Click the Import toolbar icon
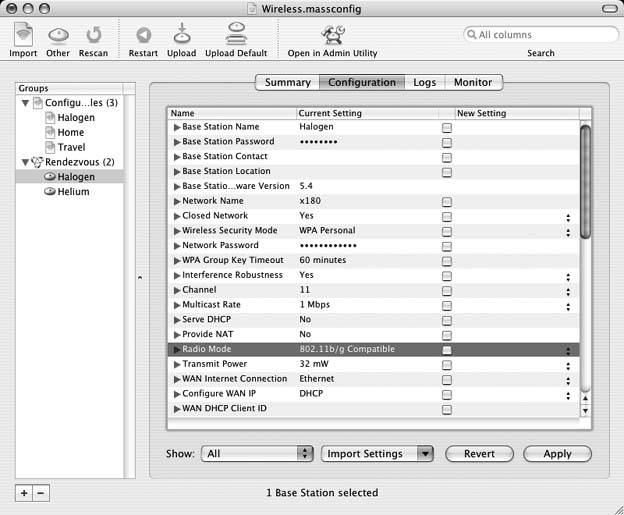This screenshot has height=515, width=624. click(x=23, y=37)
